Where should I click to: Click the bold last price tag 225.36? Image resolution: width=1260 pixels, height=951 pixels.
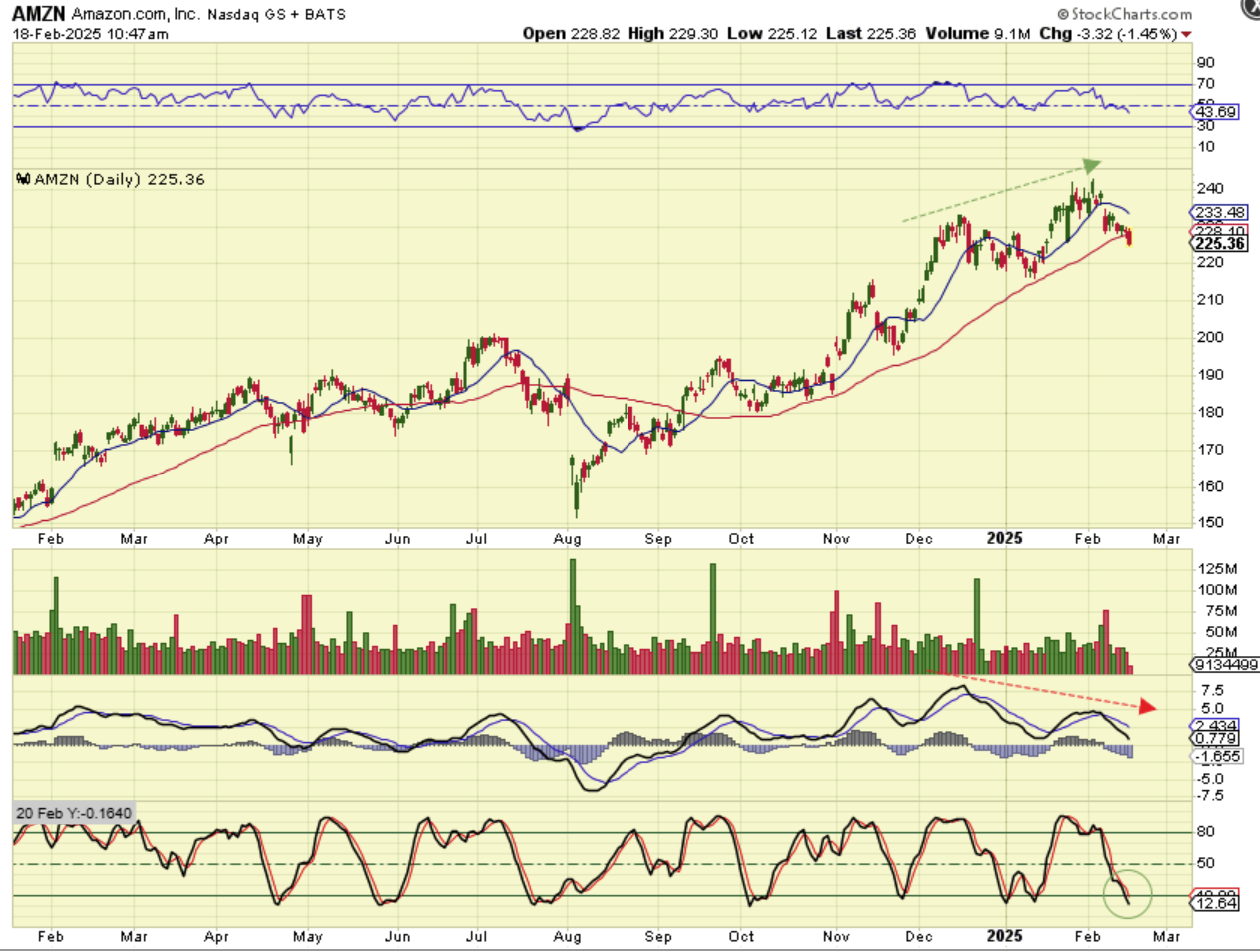pyautogui.click(x=1217, y=243)
